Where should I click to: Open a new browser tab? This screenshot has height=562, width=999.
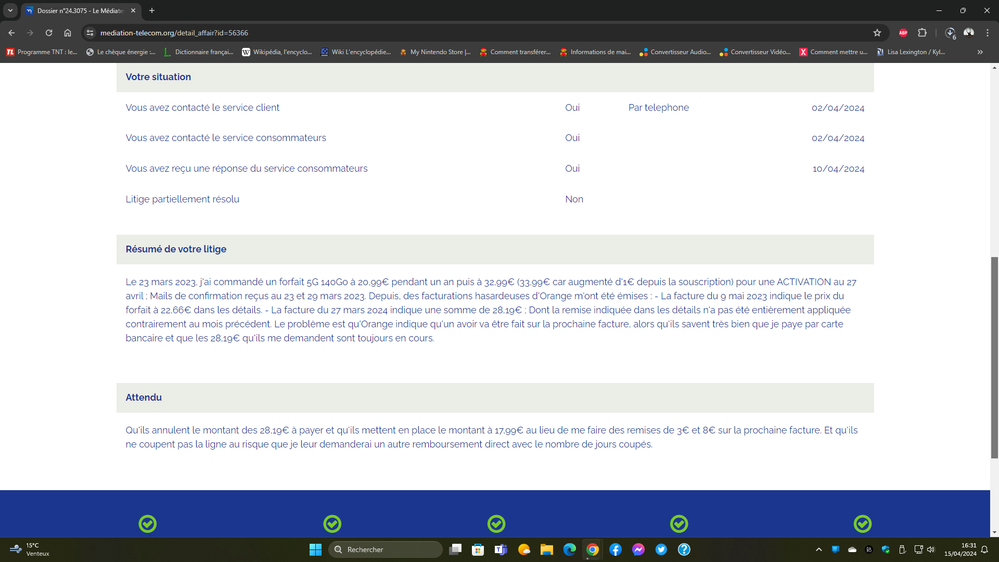click(x=152, y=10)
